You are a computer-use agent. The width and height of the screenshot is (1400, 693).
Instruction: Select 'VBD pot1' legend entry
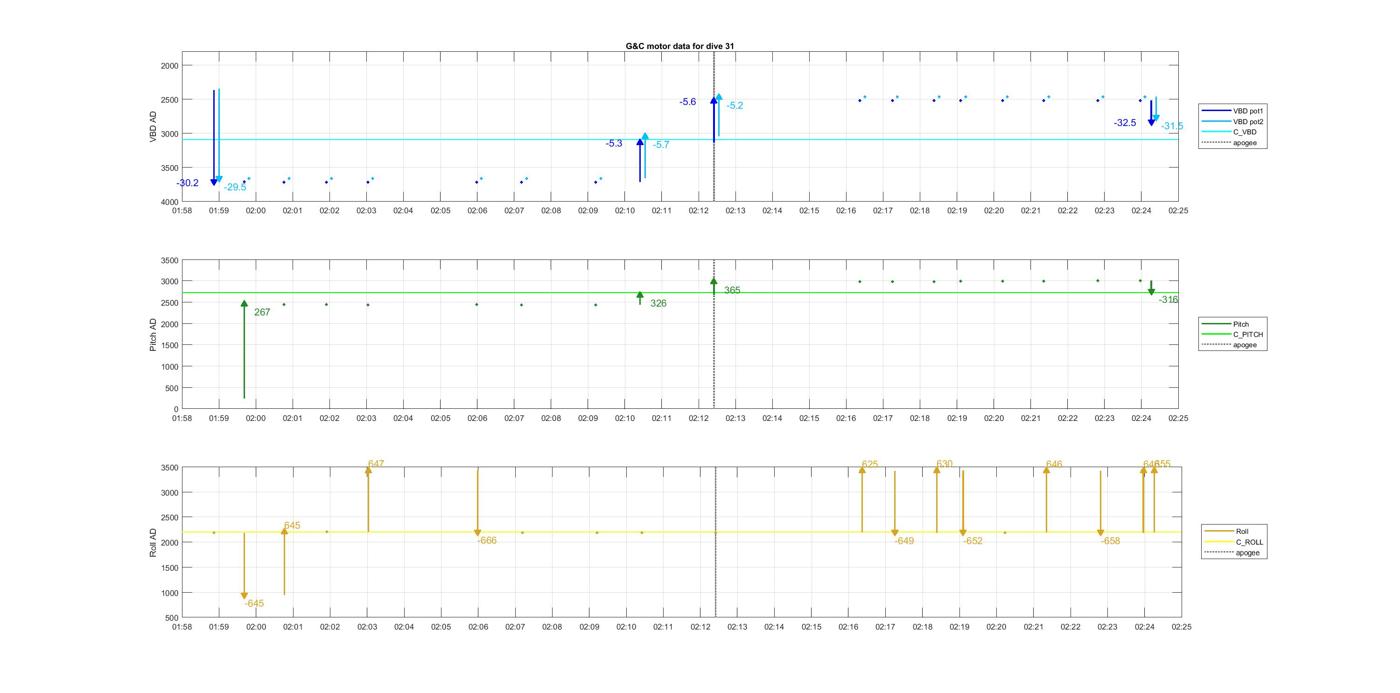coord(1232,110)
